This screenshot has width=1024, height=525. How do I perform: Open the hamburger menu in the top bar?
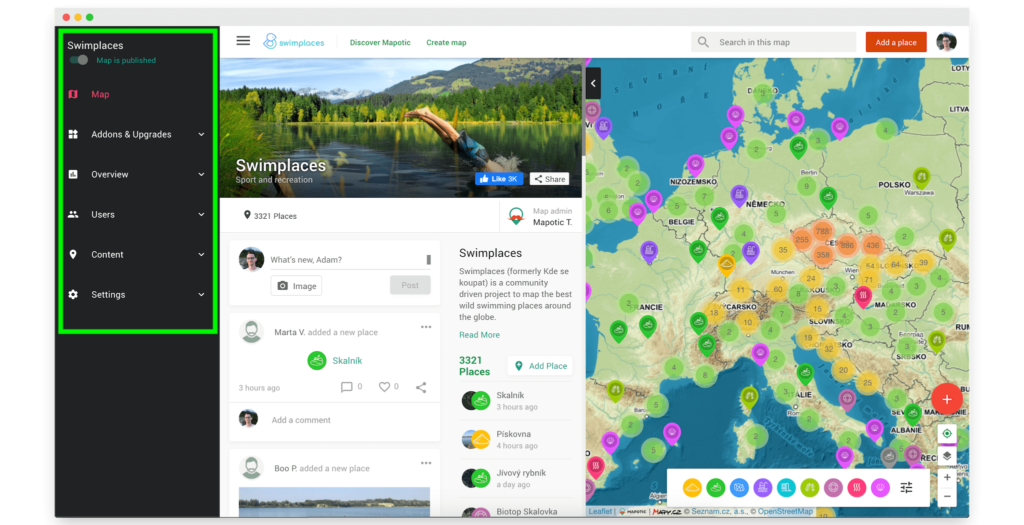coord(243,41)
